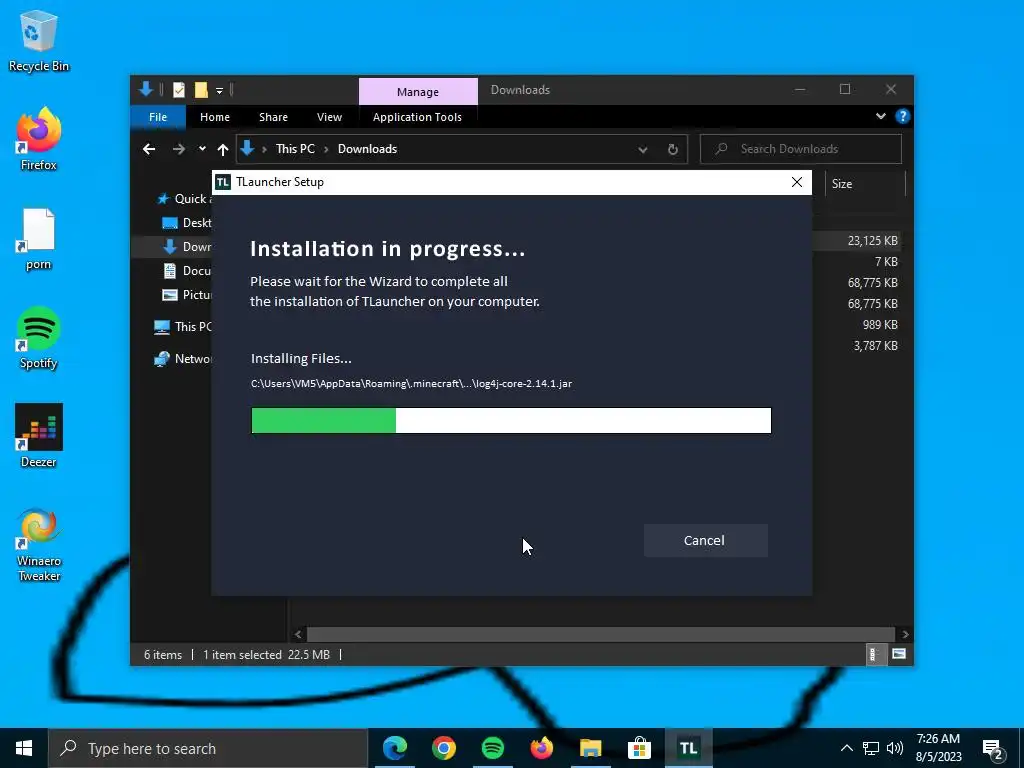1024x768 pixels.
Task: Click the 989 KB size cell
Action: click(x=880, y=325)
